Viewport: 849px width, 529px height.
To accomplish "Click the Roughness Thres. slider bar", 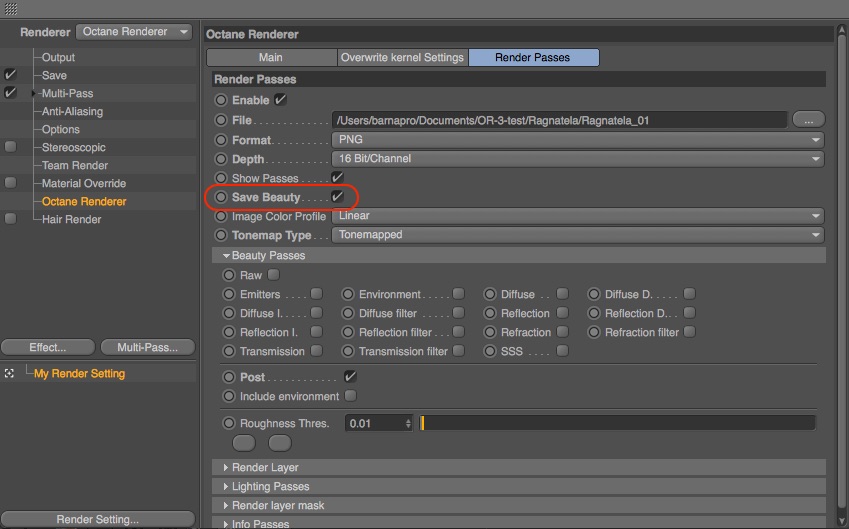I will coord(617,423).
